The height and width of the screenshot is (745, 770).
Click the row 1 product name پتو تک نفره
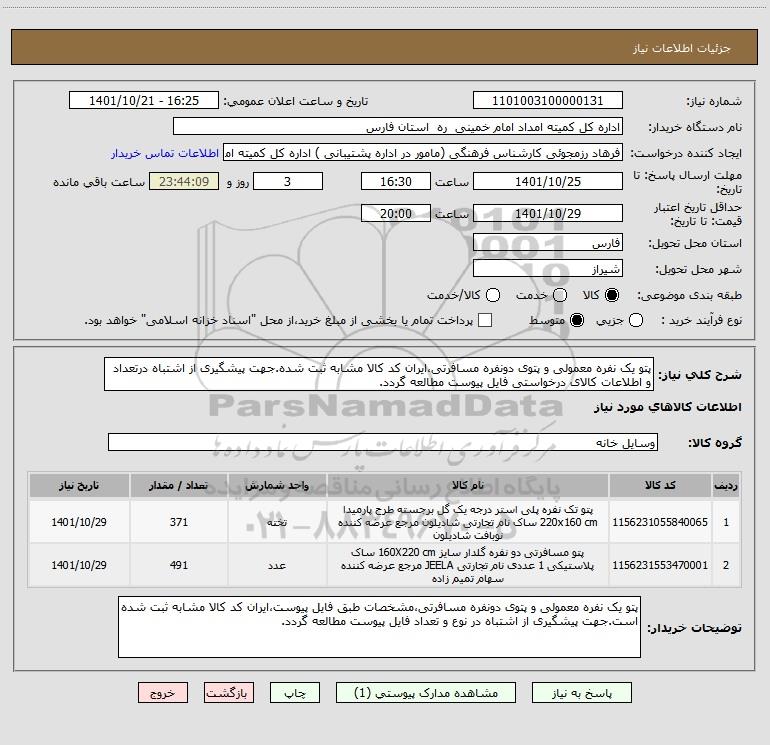click(x=468, y=522)
